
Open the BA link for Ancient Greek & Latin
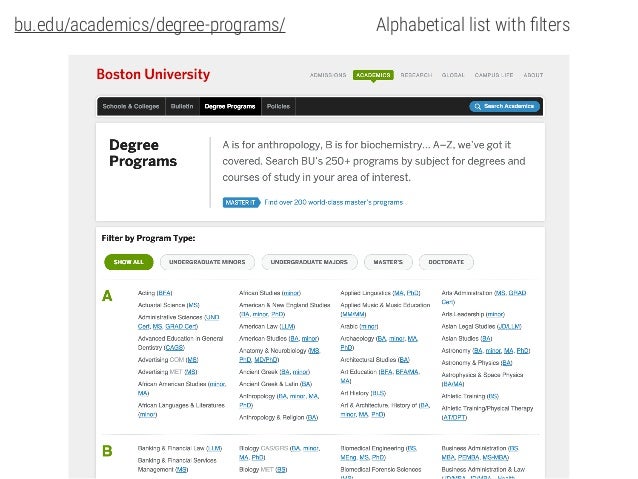[306, 384]
